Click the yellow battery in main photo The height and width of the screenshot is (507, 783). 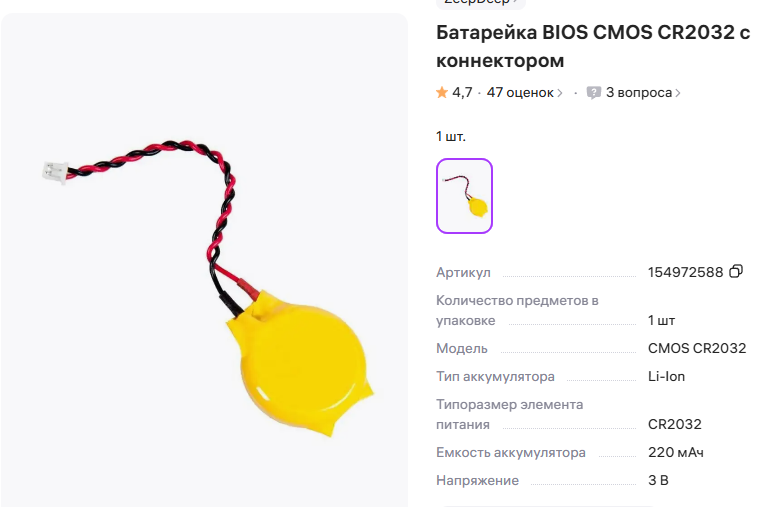(x=301, y=361)
